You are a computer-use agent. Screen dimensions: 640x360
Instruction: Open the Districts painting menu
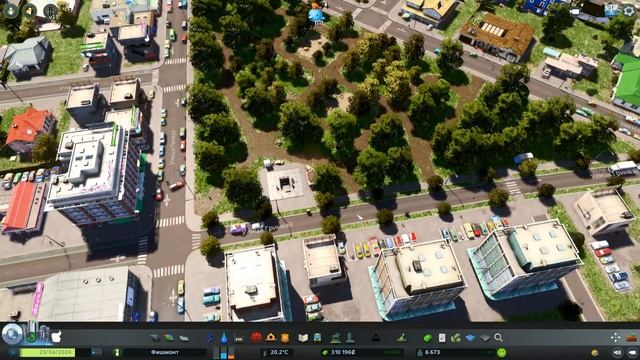click(x=184, y=338)
